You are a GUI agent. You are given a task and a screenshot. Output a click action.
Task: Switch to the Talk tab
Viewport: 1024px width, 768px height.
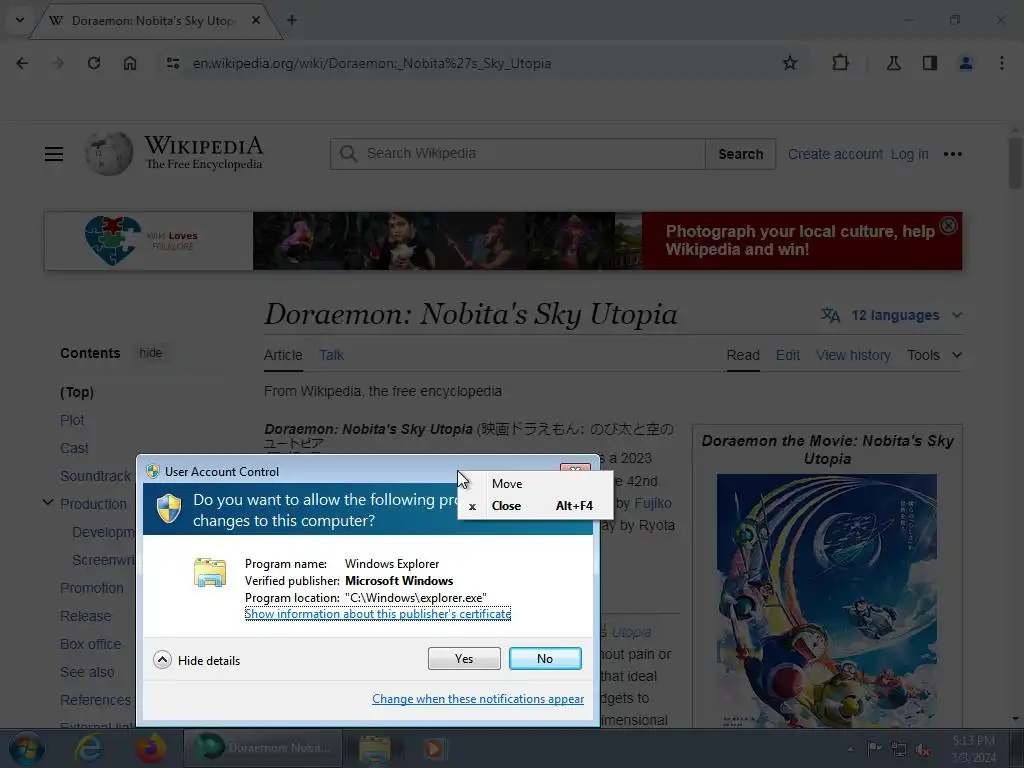[x=331, y=355]
